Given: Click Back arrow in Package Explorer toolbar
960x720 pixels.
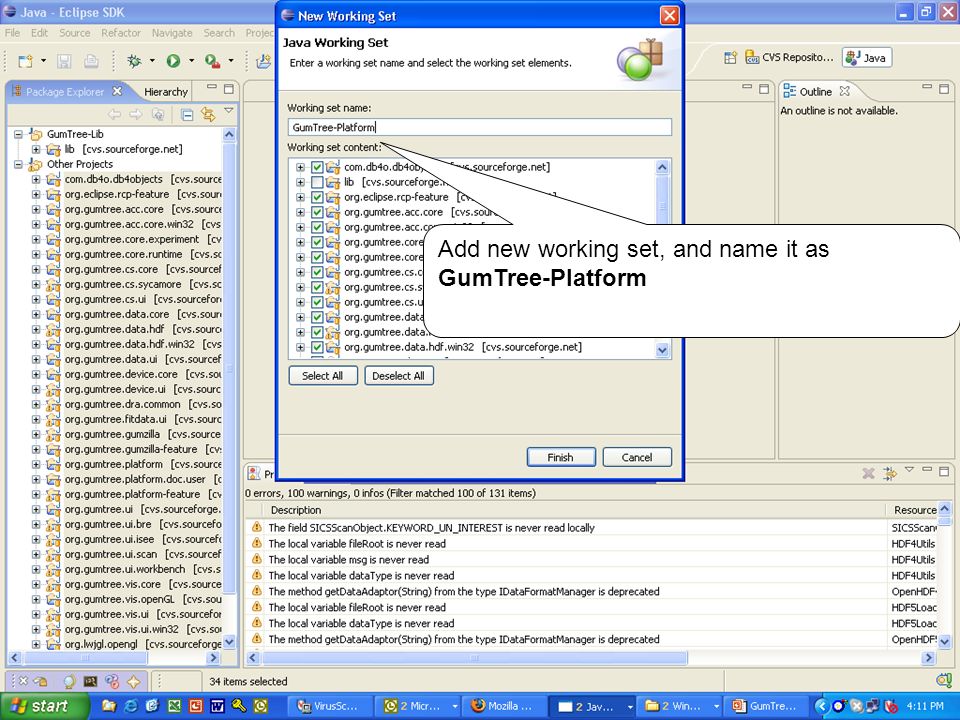Looking at the screenshot, I should point(114,114).
